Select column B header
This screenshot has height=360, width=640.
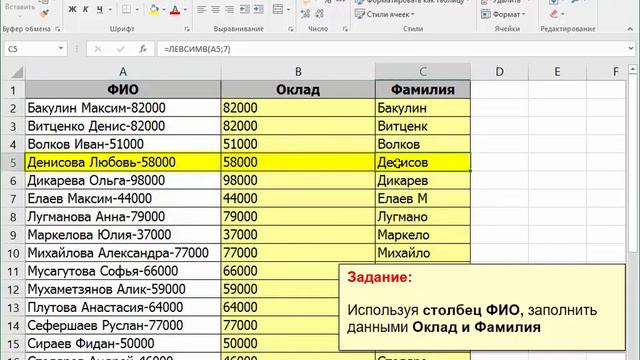click(x=298, y=72)
